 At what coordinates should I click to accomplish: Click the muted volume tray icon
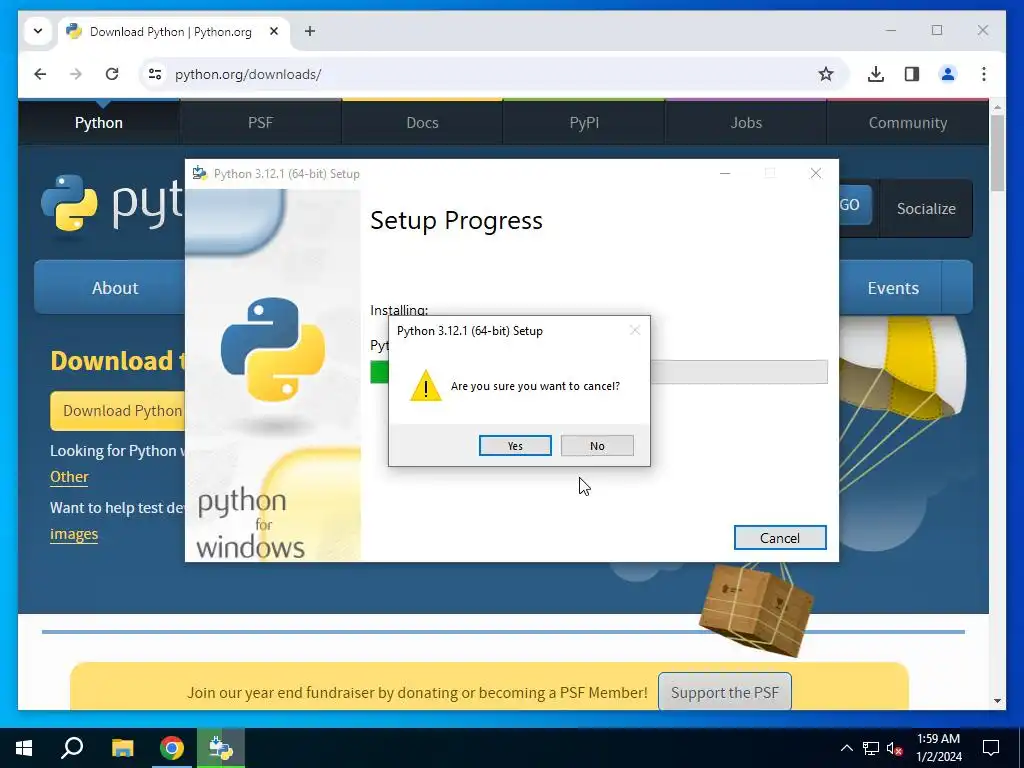click(894, 748)
